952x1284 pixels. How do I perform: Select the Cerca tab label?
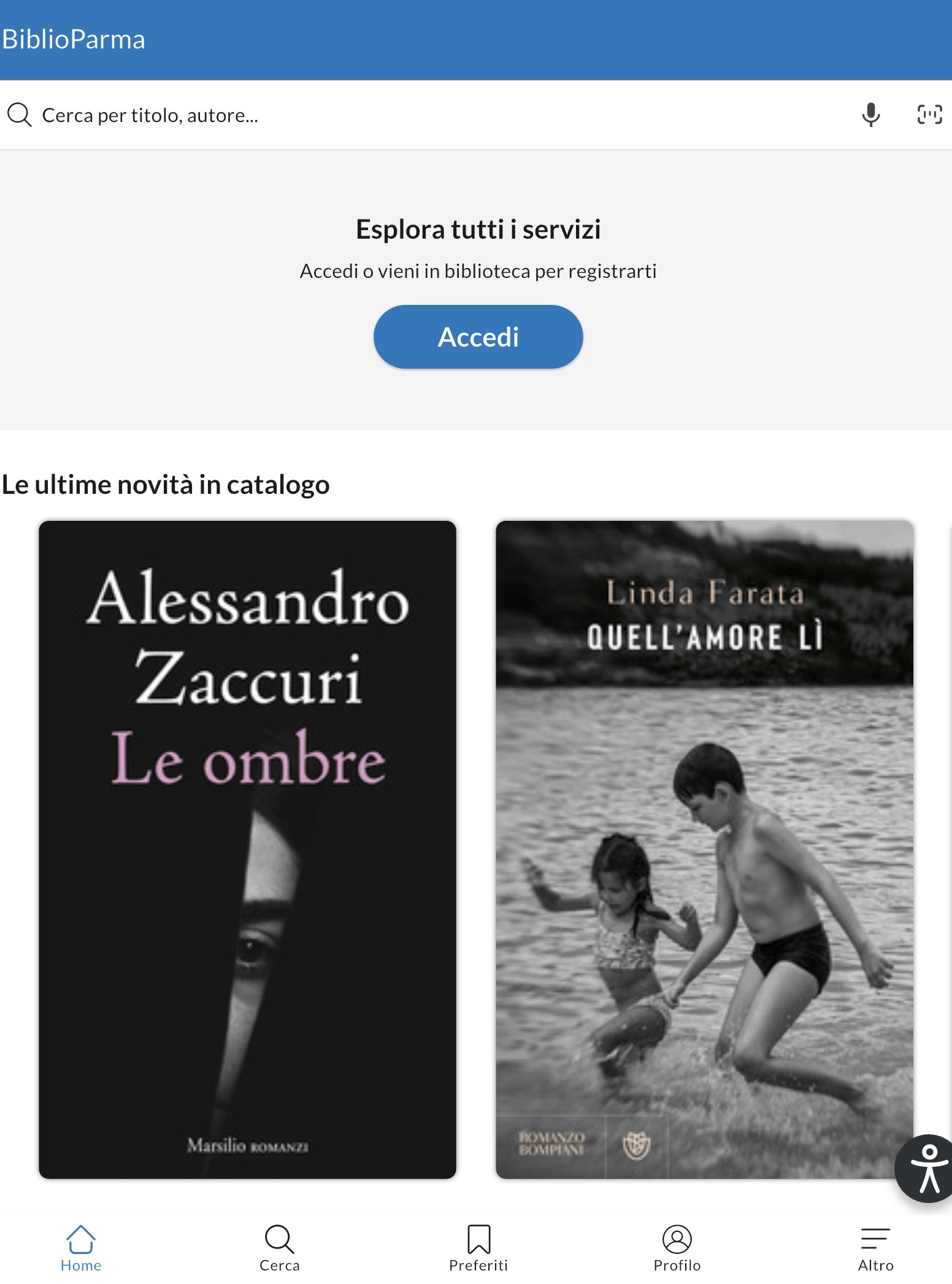[x=279, y=1265]
